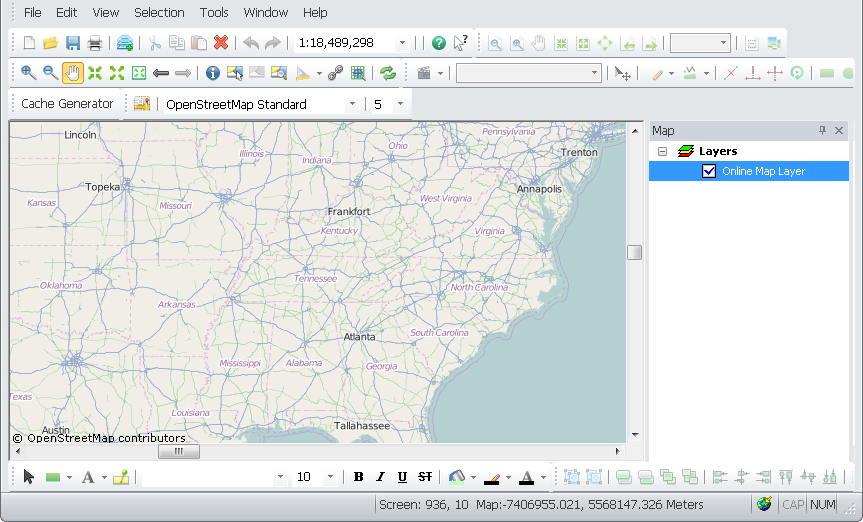Toggle the Pan hand tool
Viewport: 863px width, 522px height.
(x=73, y=73)
